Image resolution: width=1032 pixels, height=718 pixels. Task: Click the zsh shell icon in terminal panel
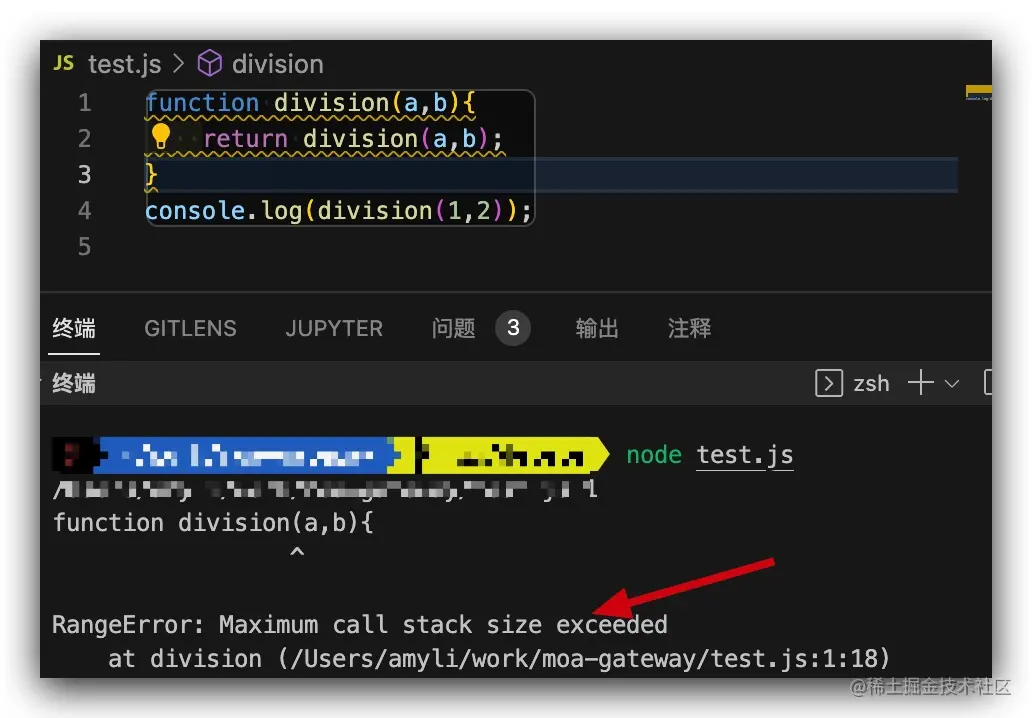[829, 383]
